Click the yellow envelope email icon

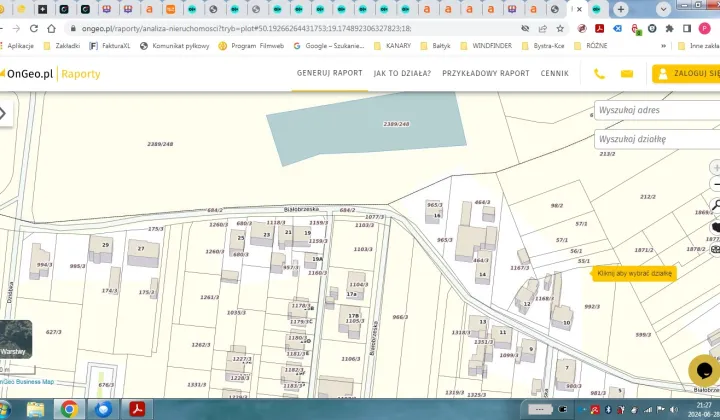627,74
